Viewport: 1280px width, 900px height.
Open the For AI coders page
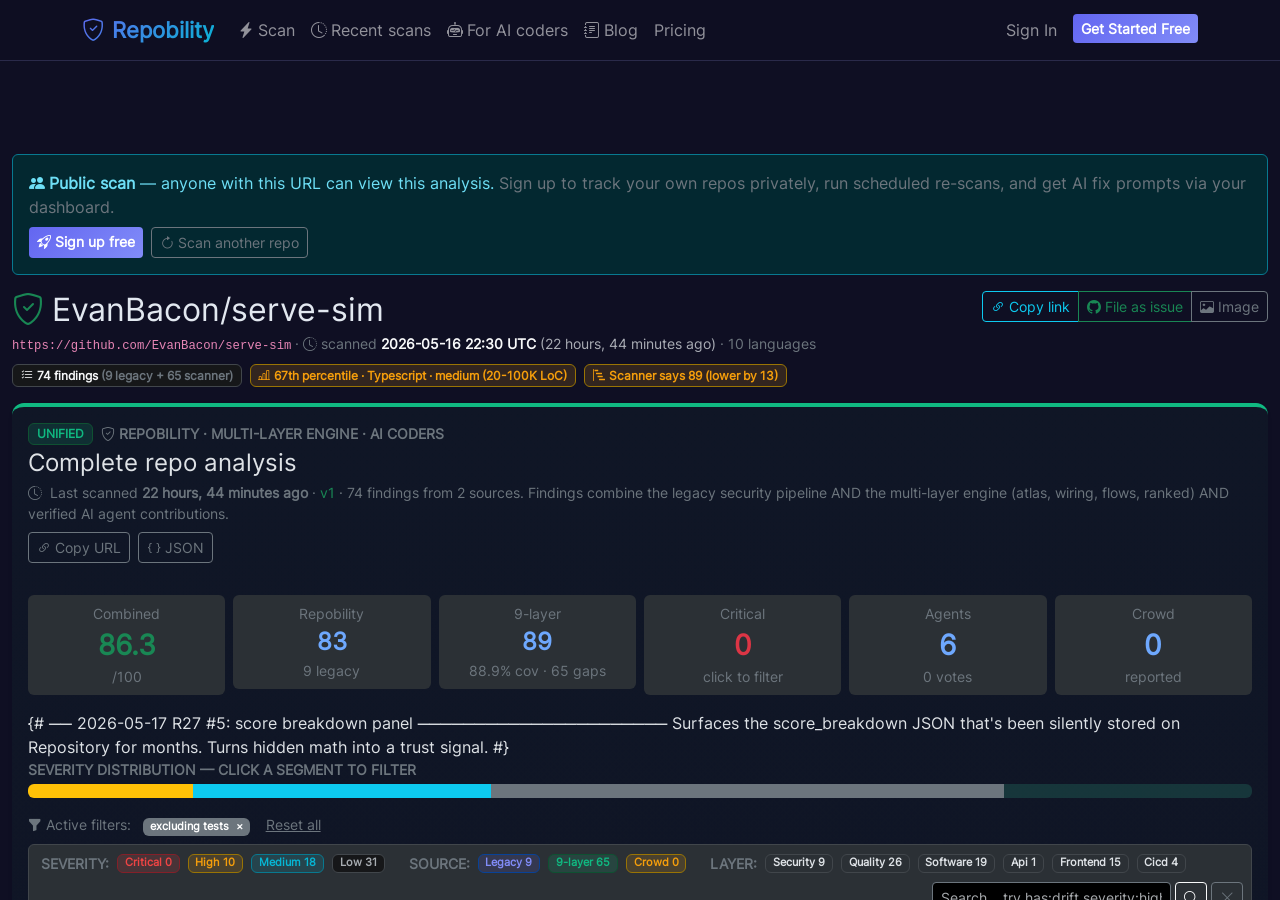(507, 30)
